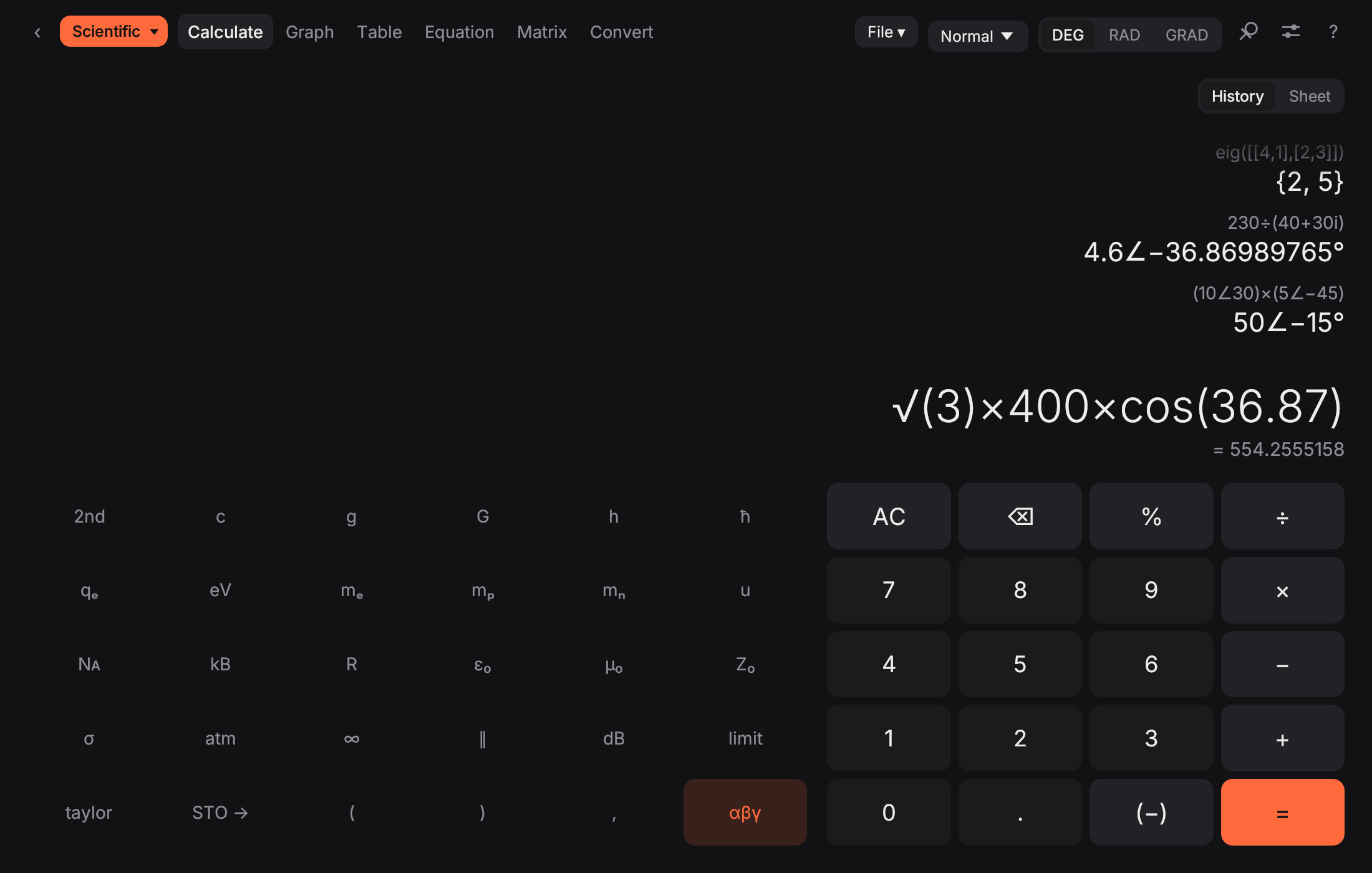Insert the vacuum permeability μ₀ constant

click(614, 664)
